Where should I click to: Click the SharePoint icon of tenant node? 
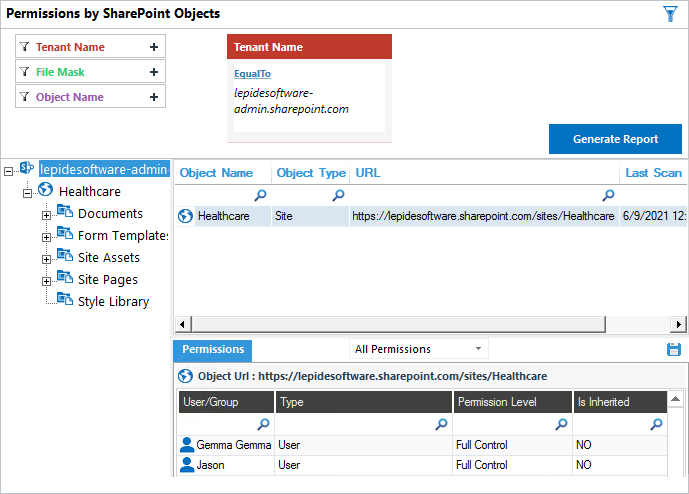[27, 168]
